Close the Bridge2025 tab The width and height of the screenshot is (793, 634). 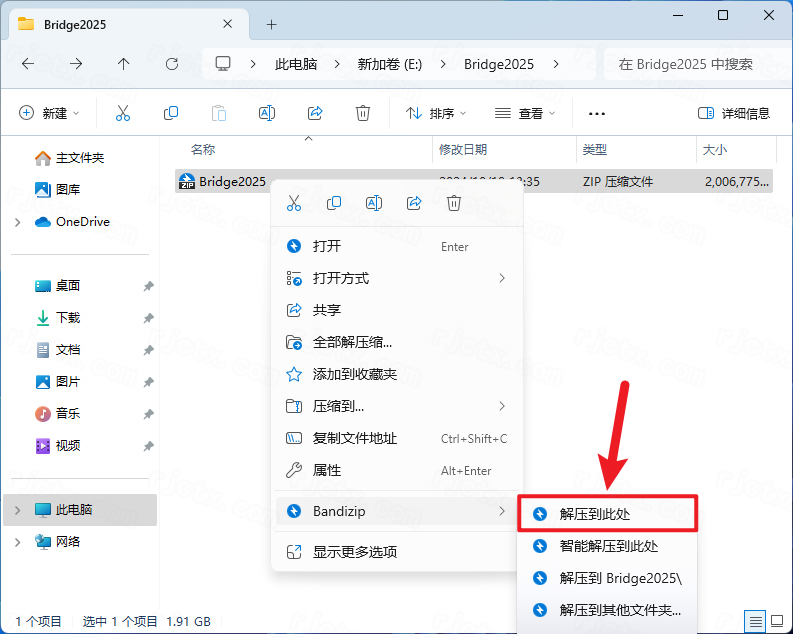(228, 24)
